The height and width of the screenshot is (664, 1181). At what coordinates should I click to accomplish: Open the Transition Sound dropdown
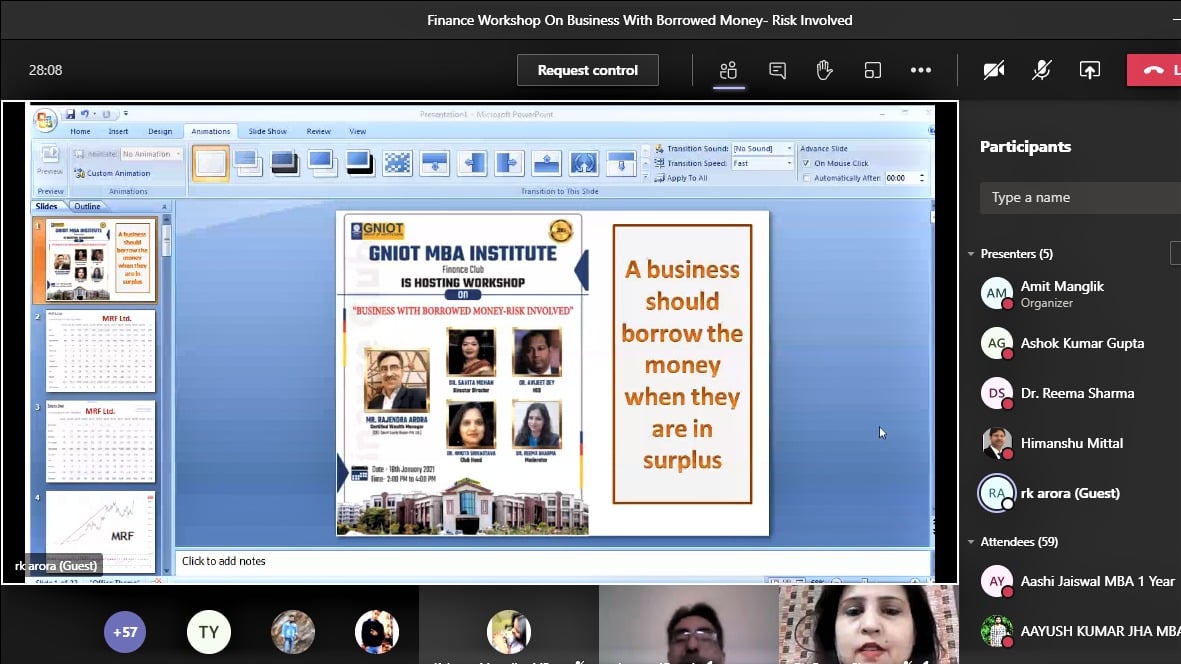click(789, 149)
